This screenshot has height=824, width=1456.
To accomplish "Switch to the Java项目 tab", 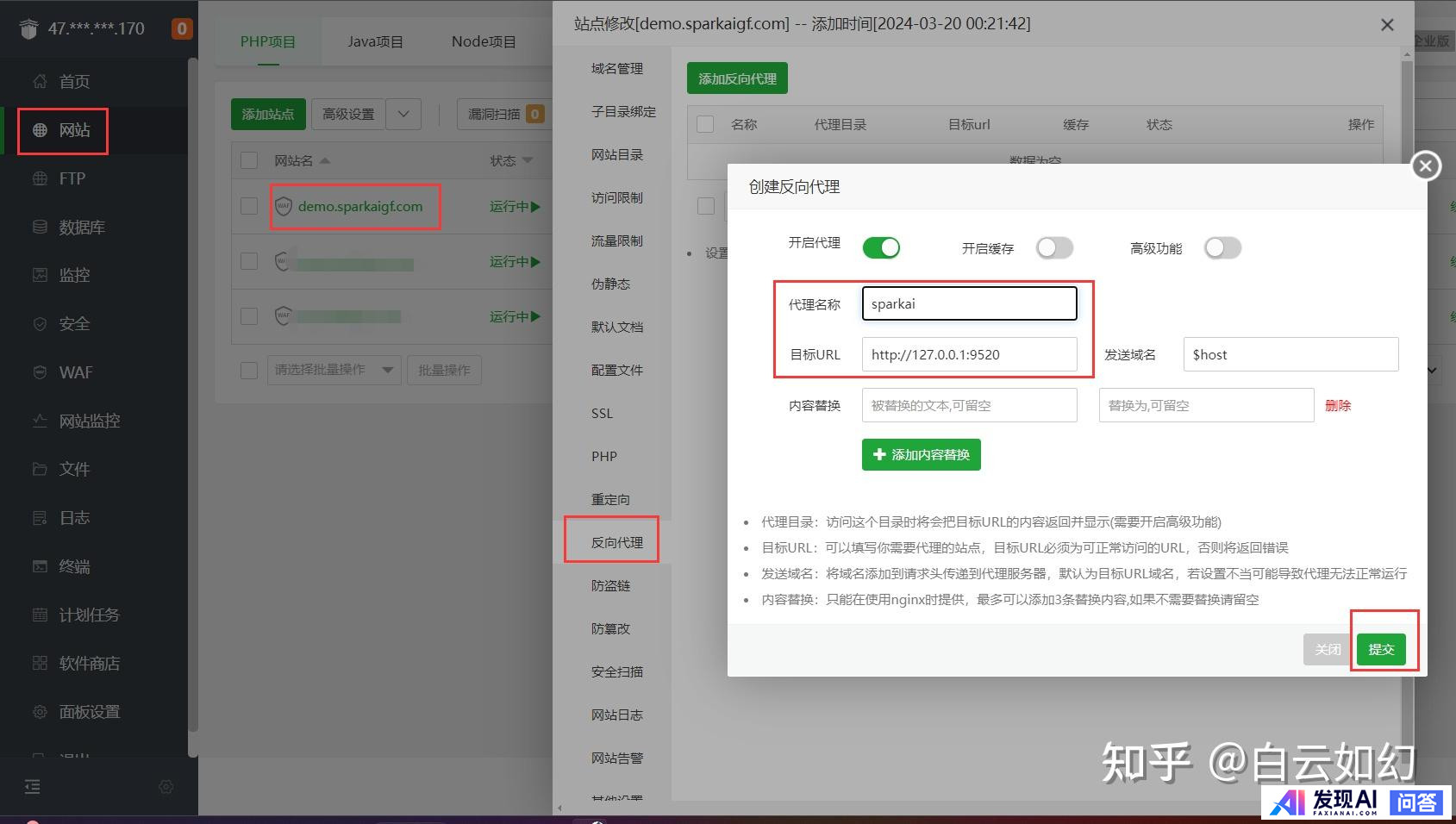I will (375, 41).
